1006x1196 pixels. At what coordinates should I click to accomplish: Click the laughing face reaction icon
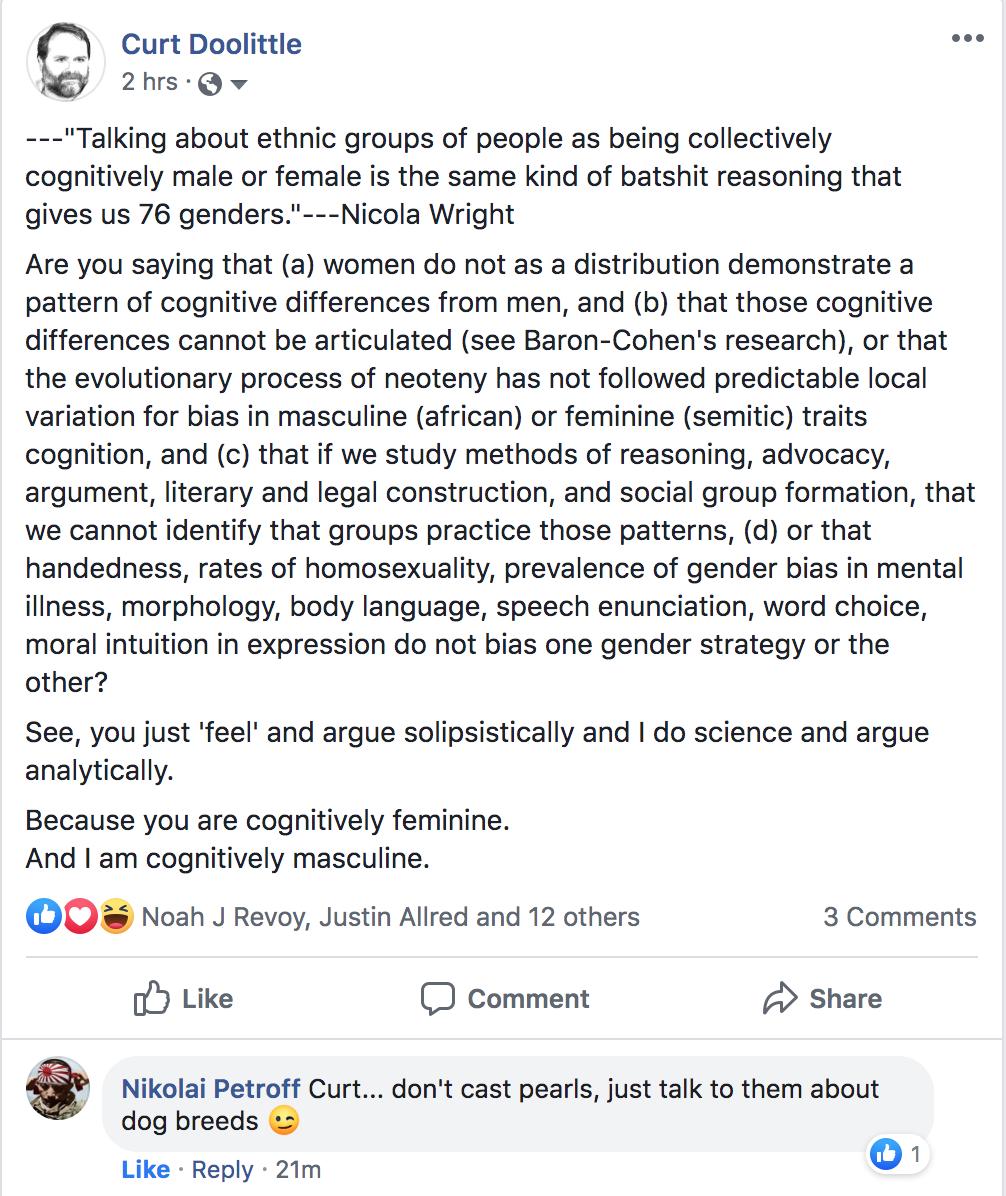115,916
